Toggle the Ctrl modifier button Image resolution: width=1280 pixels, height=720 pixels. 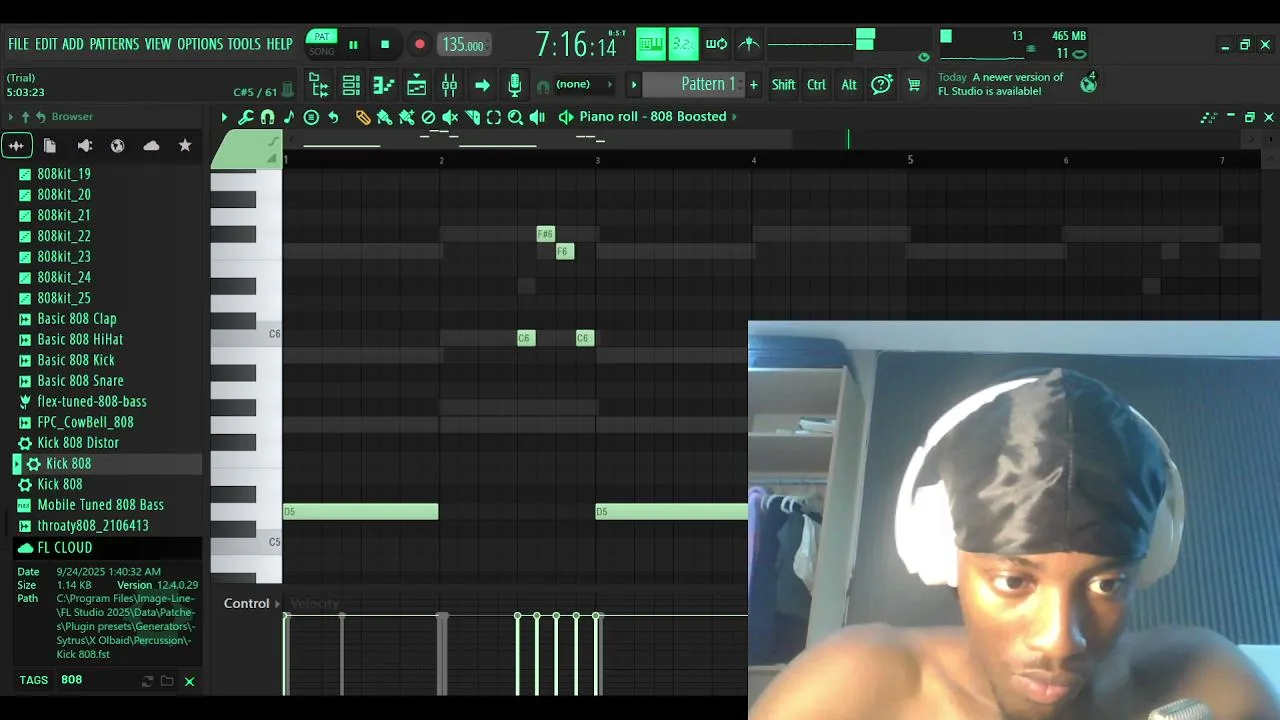coord(816,85)
